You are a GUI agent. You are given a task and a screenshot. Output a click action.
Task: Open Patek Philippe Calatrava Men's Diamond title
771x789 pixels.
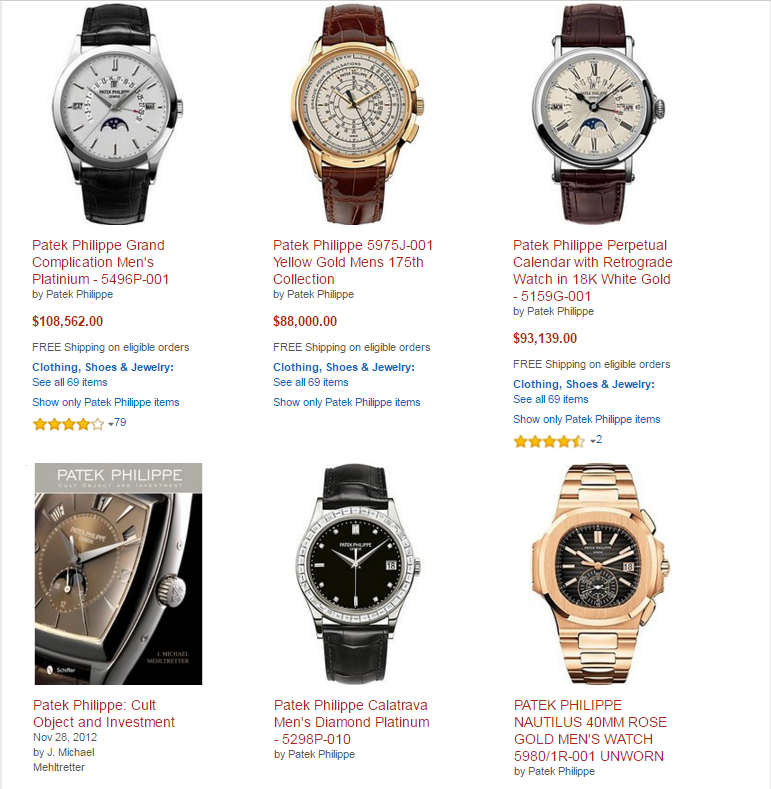tap(352, 722)
